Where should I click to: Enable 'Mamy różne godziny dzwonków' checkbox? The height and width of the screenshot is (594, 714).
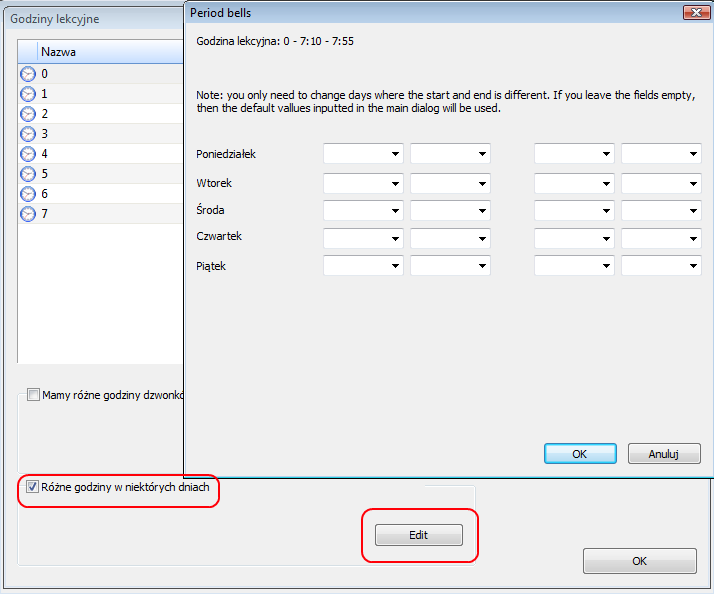click(33, 394)
